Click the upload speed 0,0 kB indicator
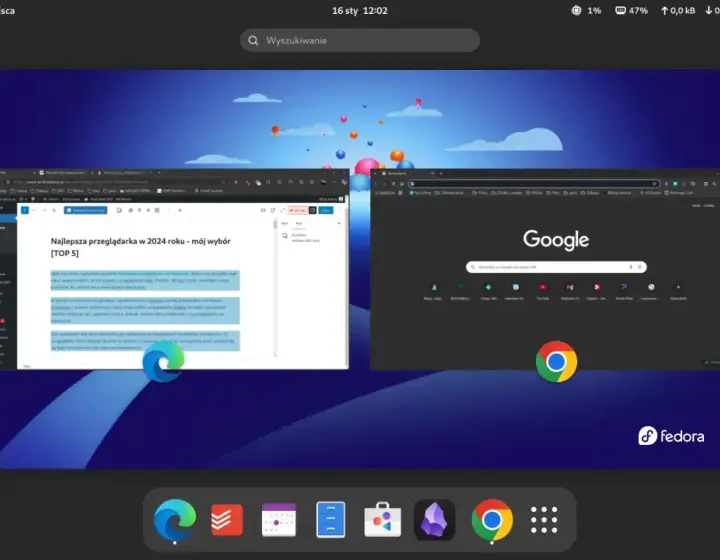This screenshot has height=560, width=720. (678, 11)
